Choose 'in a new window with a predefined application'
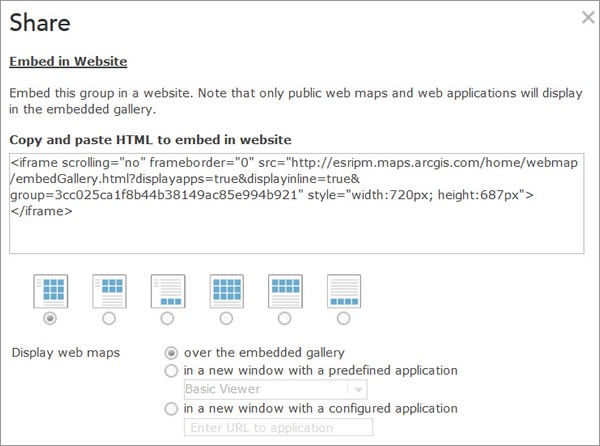Screen dimensions: 600x446 (x=172, y=370)
